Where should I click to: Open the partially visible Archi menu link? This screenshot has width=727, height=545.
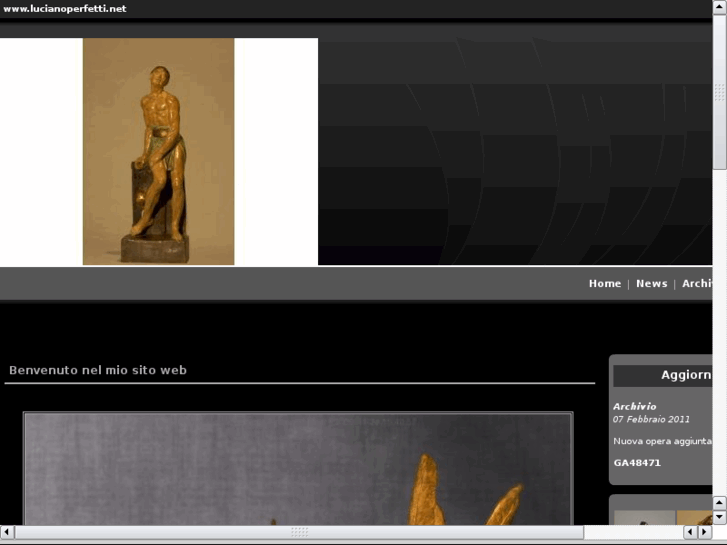coord(697,283)
